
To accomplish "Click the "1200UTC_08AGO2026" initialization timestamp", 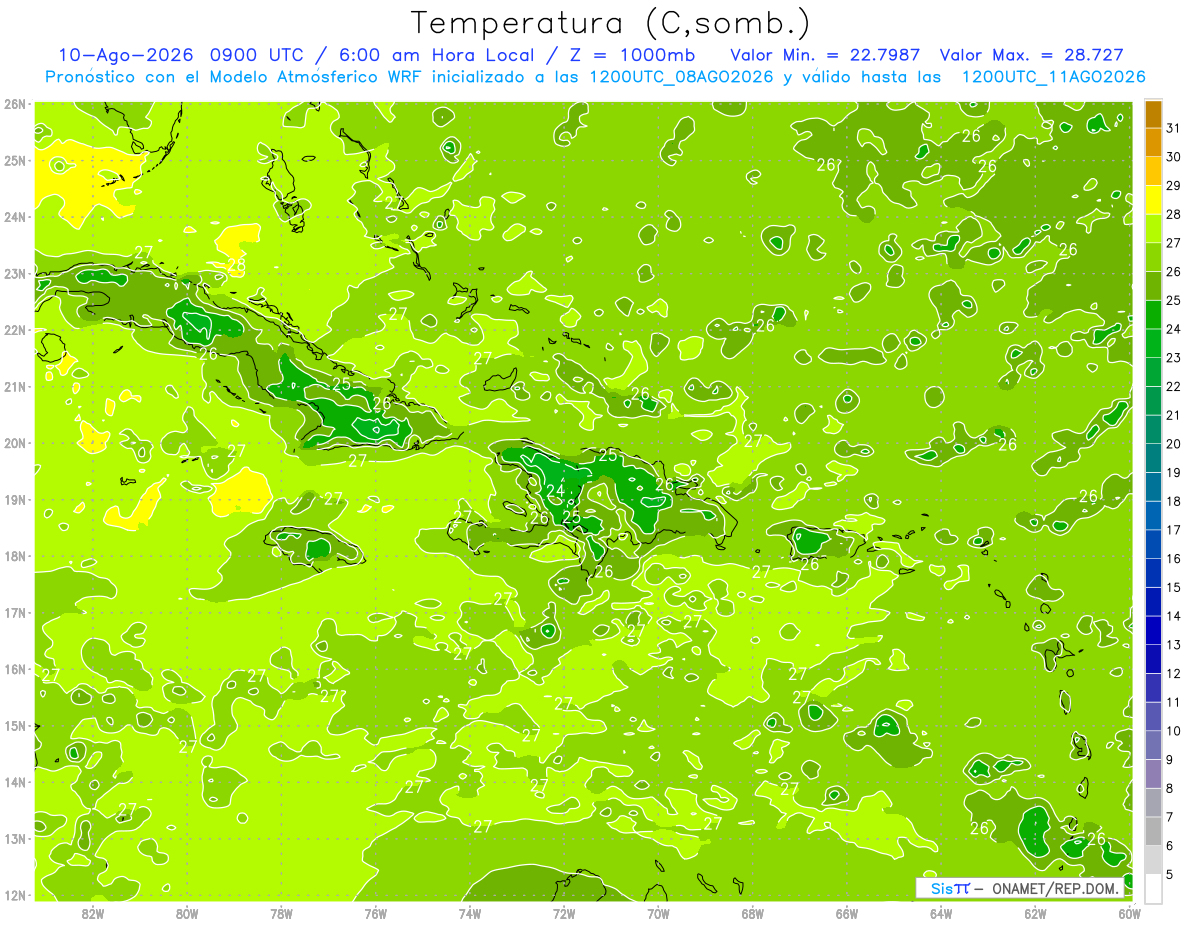I will (684, 77).
